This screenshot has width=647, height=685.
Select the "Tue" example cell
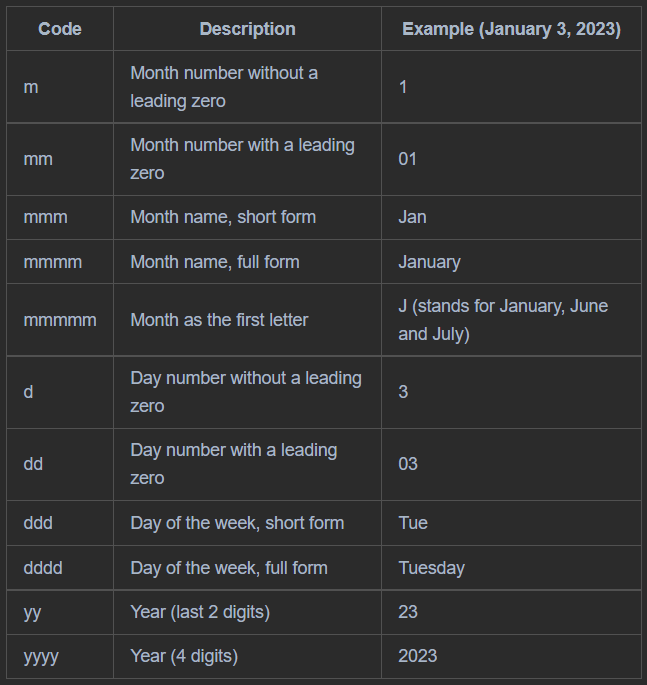413,523
